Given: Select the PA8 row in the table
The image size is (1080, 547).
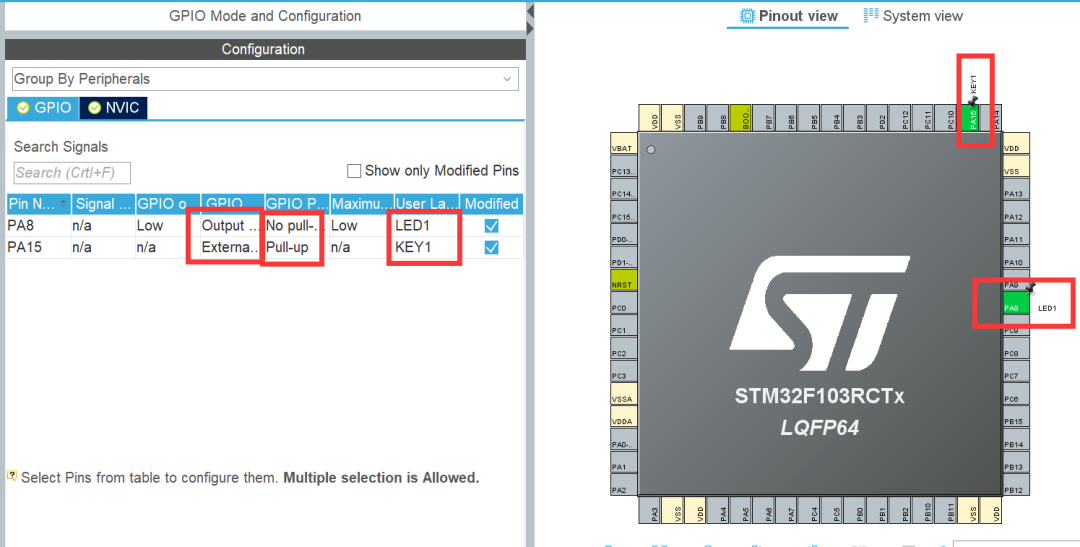Looking at the screenshot, I should 264,226.
